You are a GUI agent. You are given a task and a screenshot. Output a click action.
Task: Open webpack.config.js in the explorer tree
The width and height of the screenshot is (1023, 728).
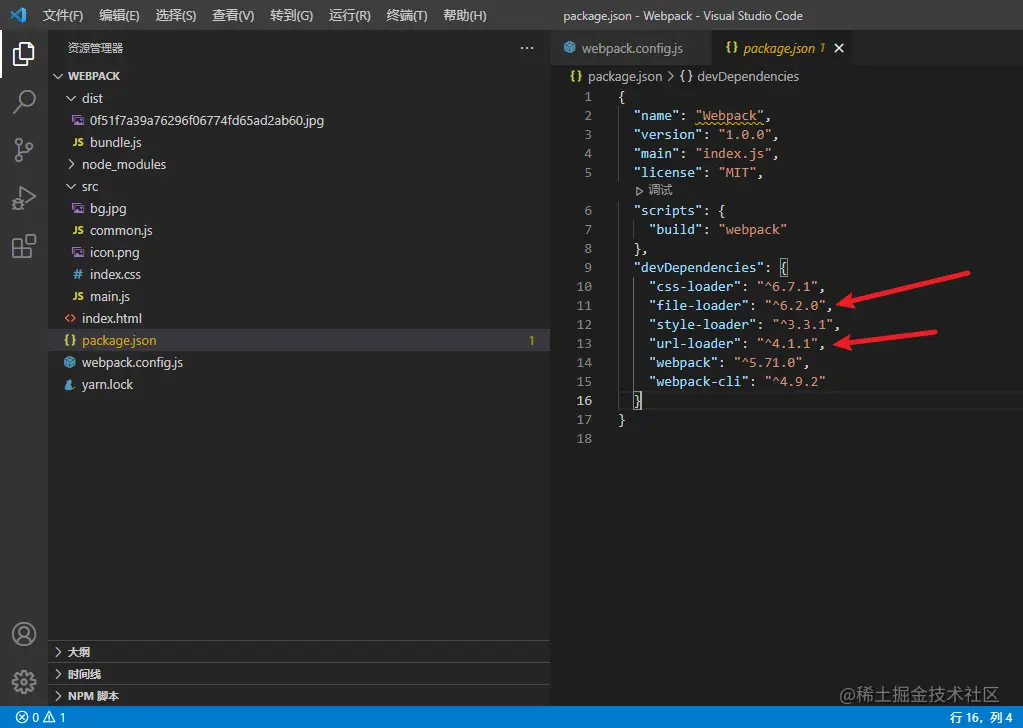point(132,362)
